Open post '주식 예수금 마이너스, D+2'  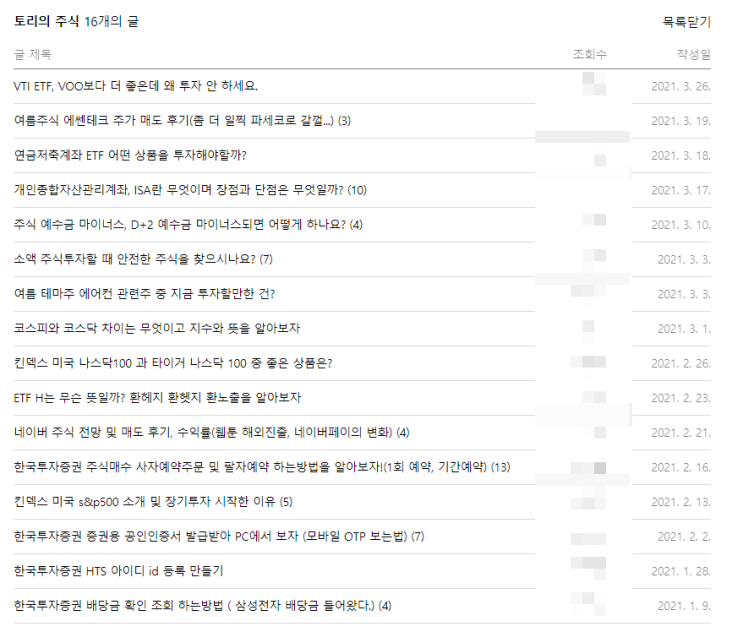(188, 225)
